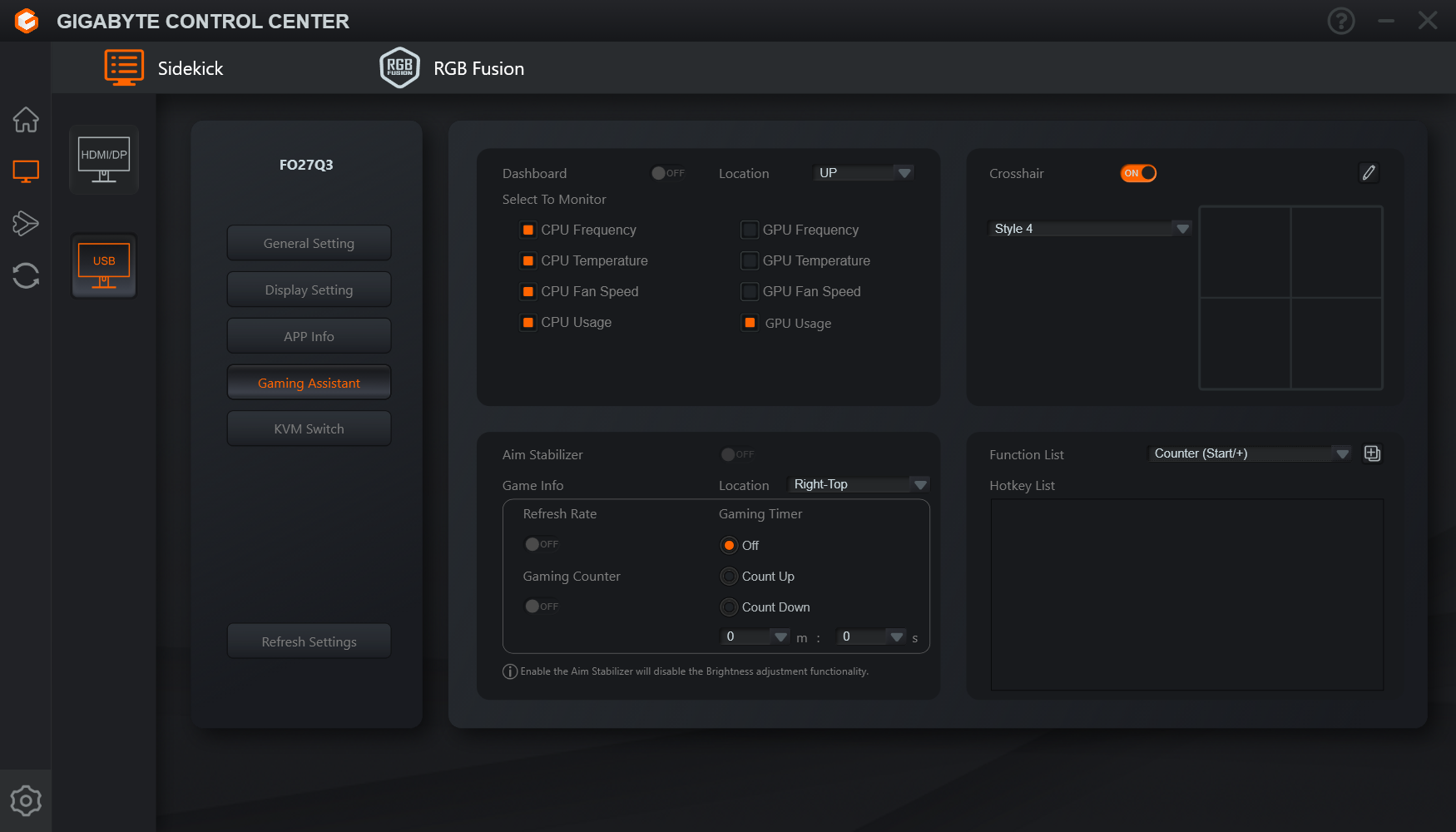The image size is (1456, 832).
Task: Click the Gaming Timer label
Action: (x=760, y=514)
